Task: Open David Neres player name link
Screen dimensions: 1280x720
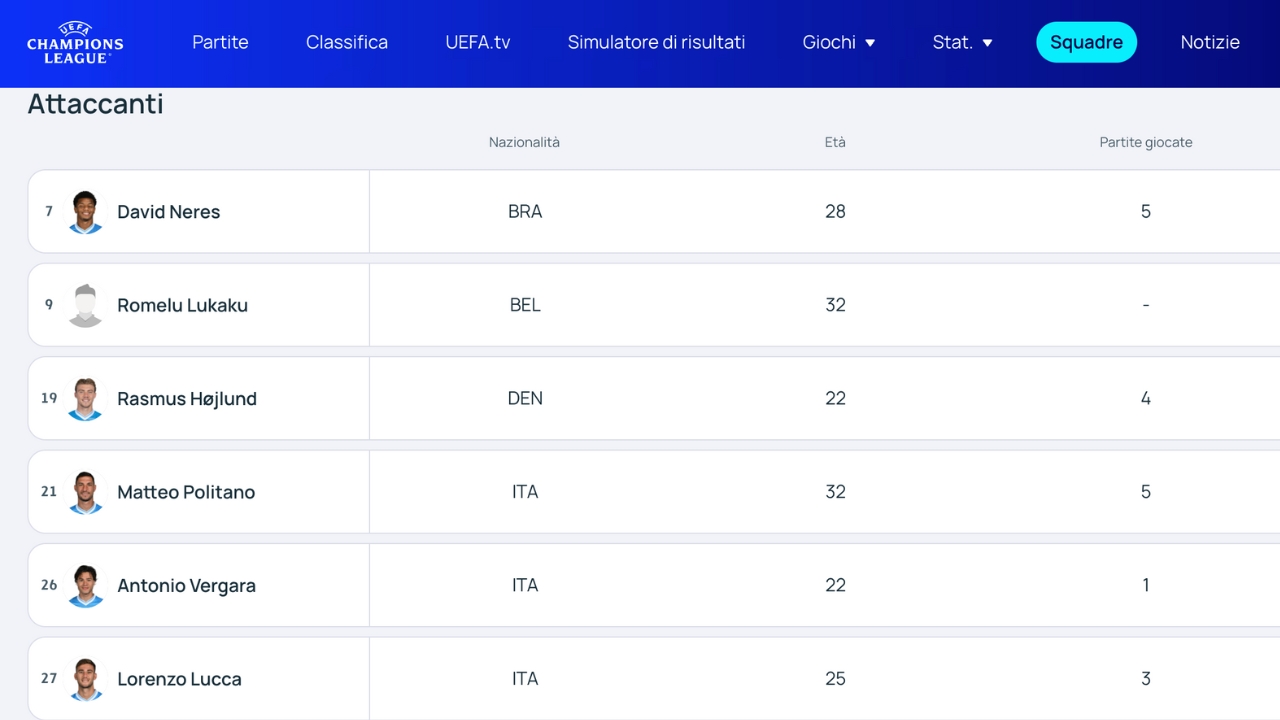Action: pos(168,212)
